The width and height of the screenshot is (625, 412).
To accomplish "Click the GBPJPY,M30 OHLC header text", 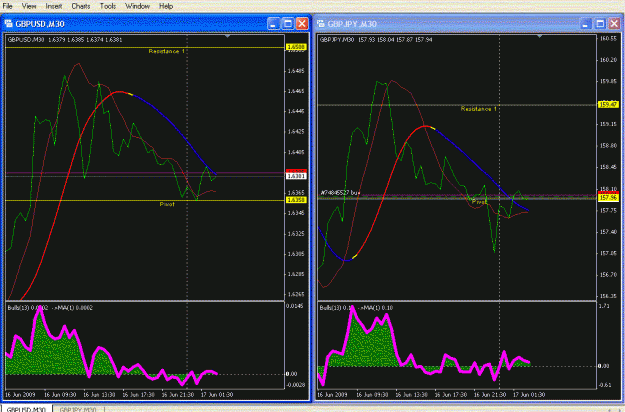I will pos(376,39).
